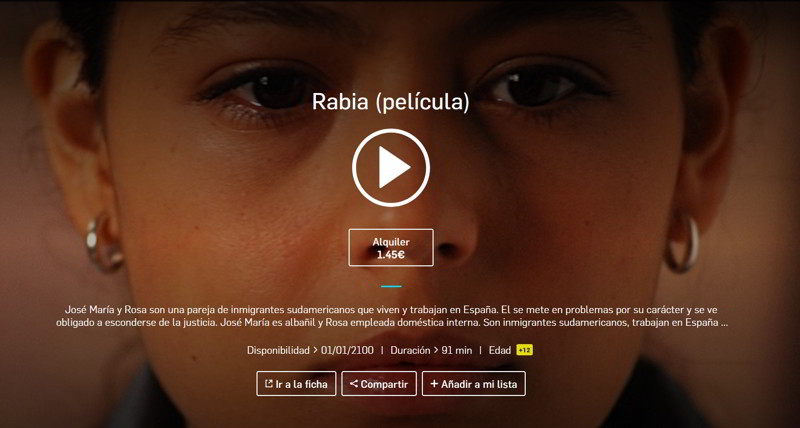Rent the film via Alquiler 1.45€ button
This screenshot has height=428, width=800.
pos(391,247)
